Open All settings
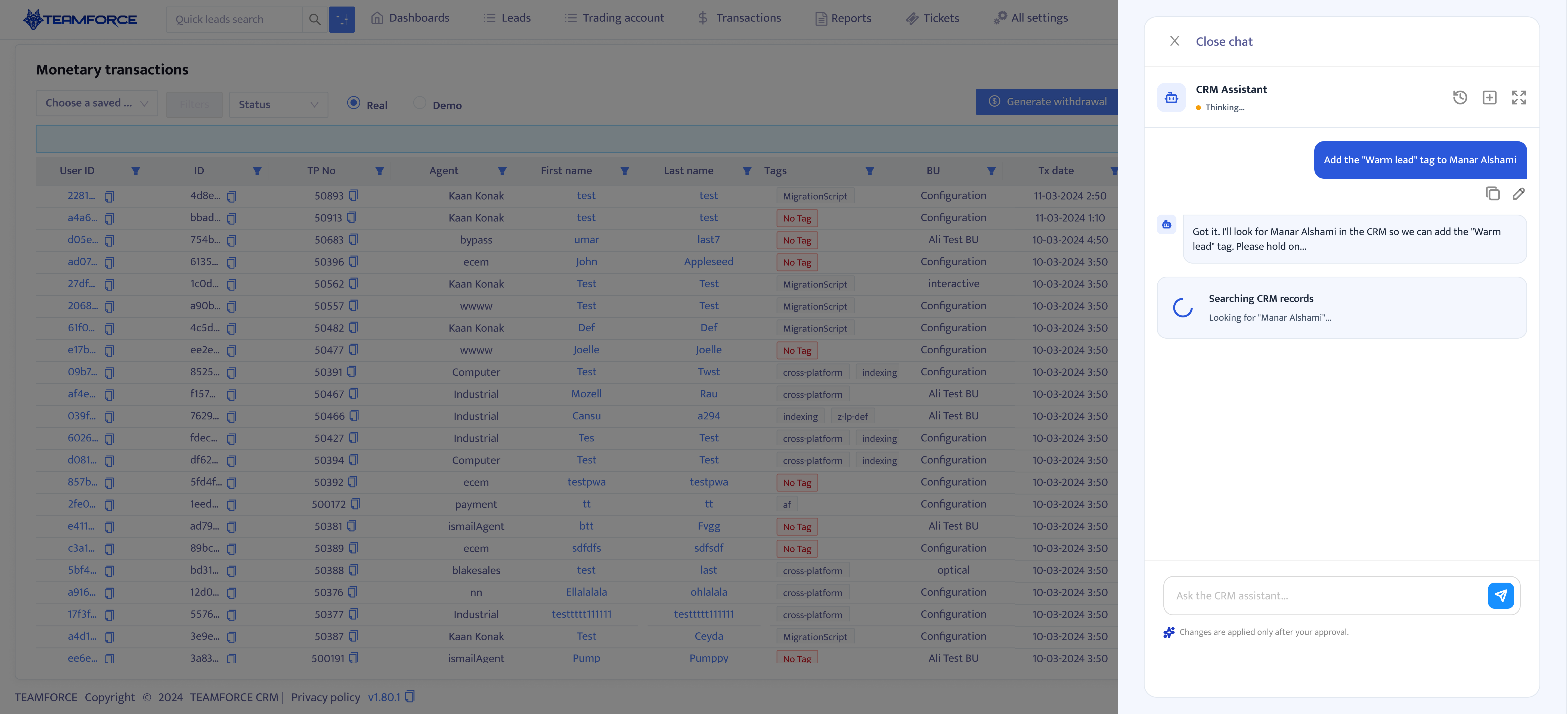This screenshot has height=714, width=1568. [x=1031, y=18]
